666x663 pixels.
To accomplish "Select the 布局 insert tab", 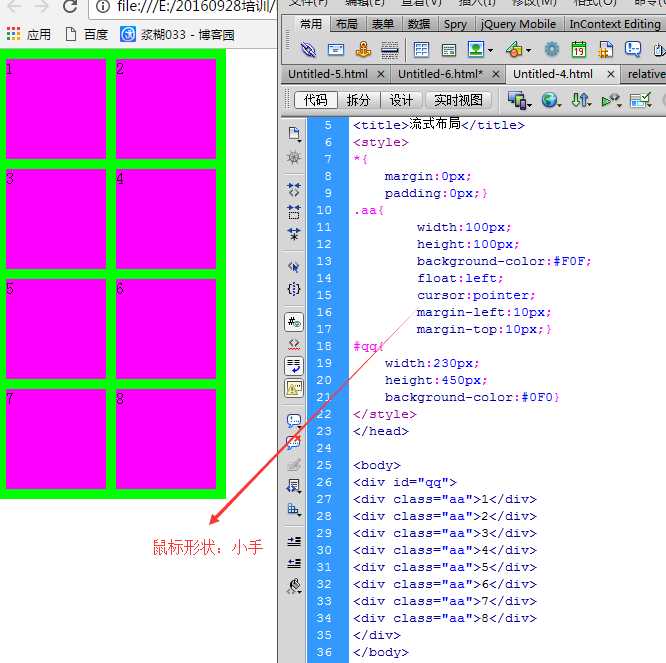I will 347,24.
